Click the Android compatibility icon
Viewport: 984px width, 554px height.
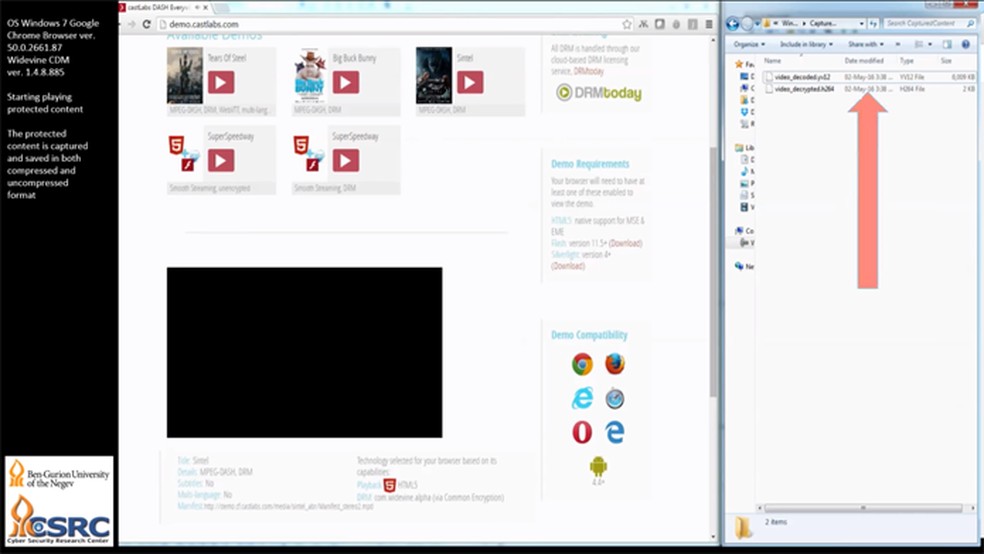coord(598,467)
